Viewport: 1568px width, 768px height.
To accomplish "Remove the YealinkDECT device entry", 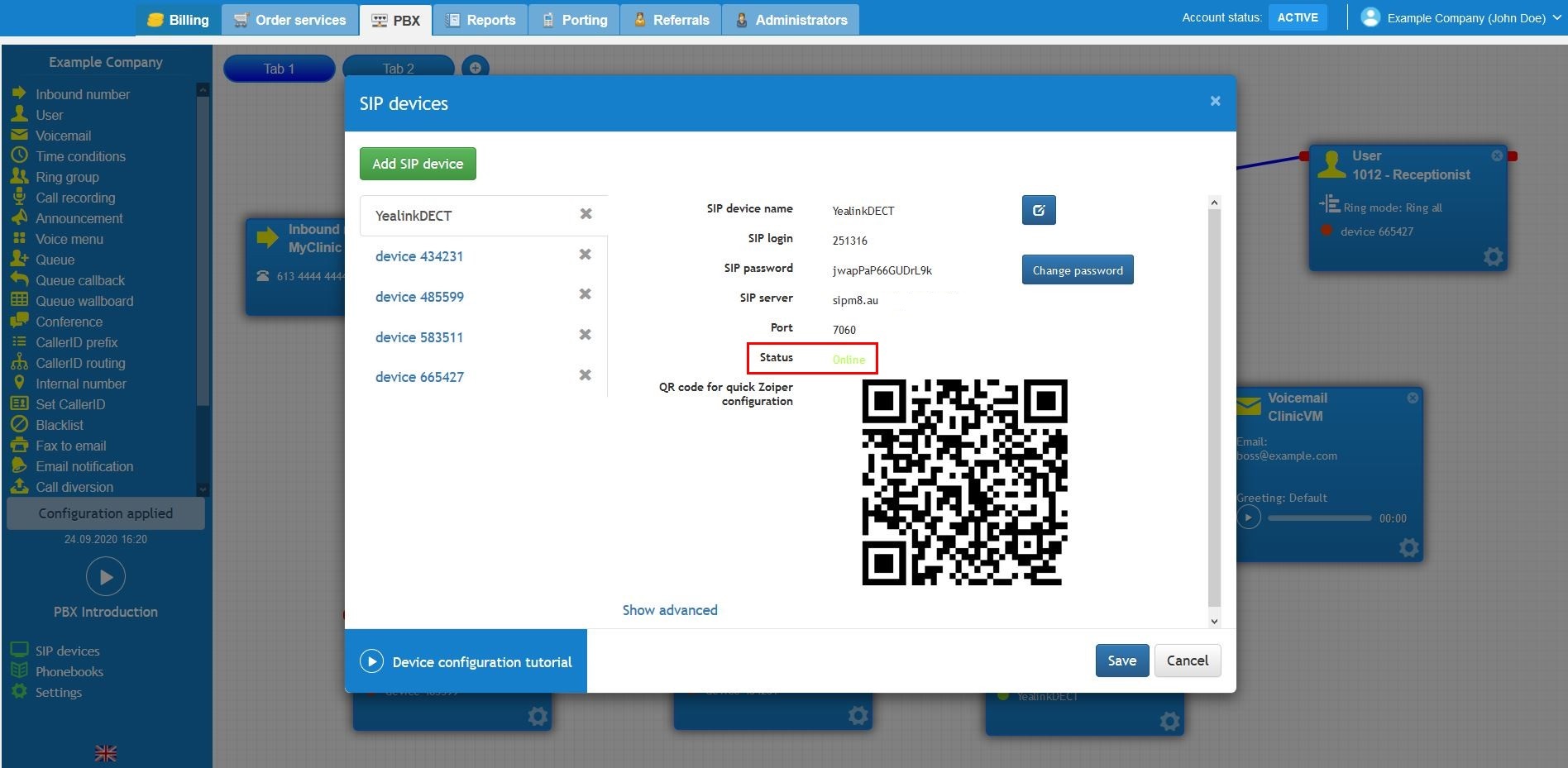I will point(586,214).
